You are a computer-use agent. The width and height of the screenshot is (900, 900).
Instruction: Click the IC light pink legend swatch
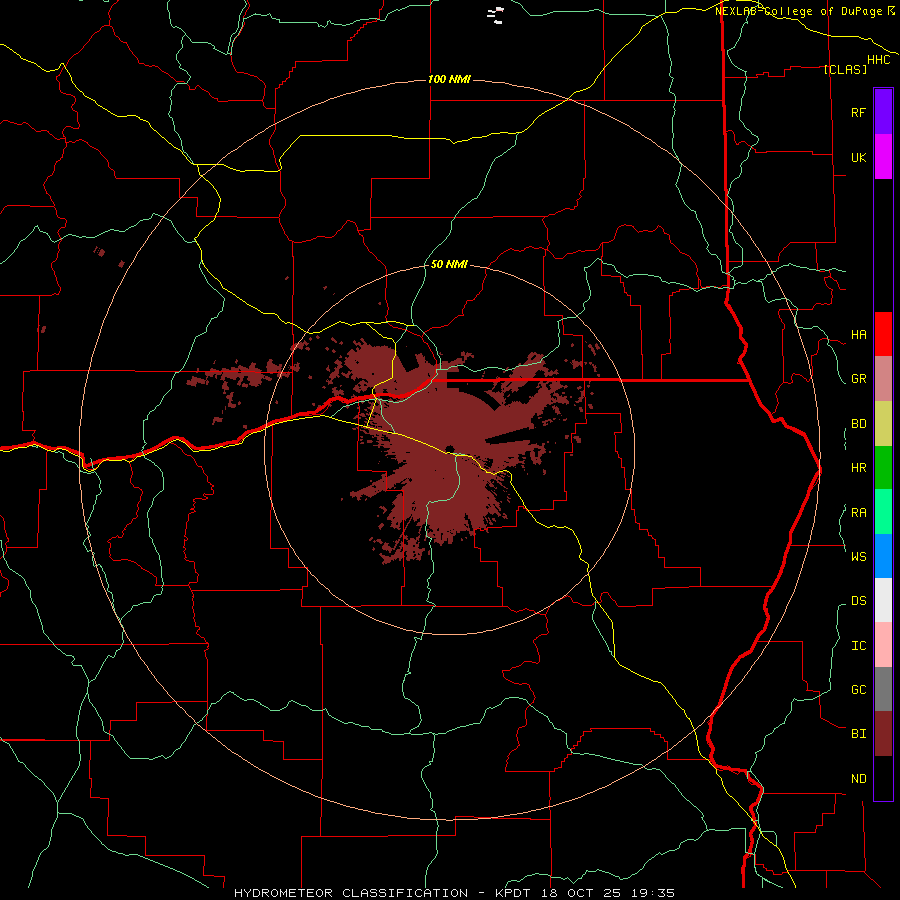[x=883, y=645]
